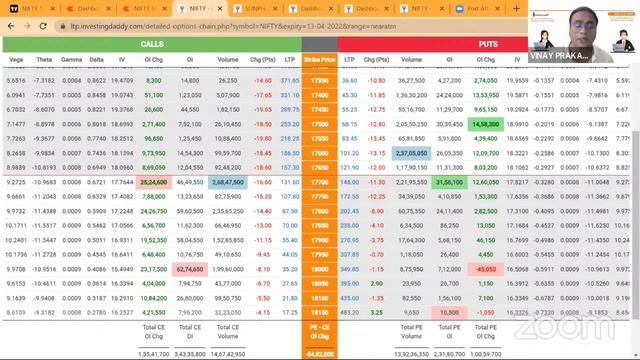Click the orange Strike Price column header
The height and width of the screenshot is (360, 640).
coord(320,60)
